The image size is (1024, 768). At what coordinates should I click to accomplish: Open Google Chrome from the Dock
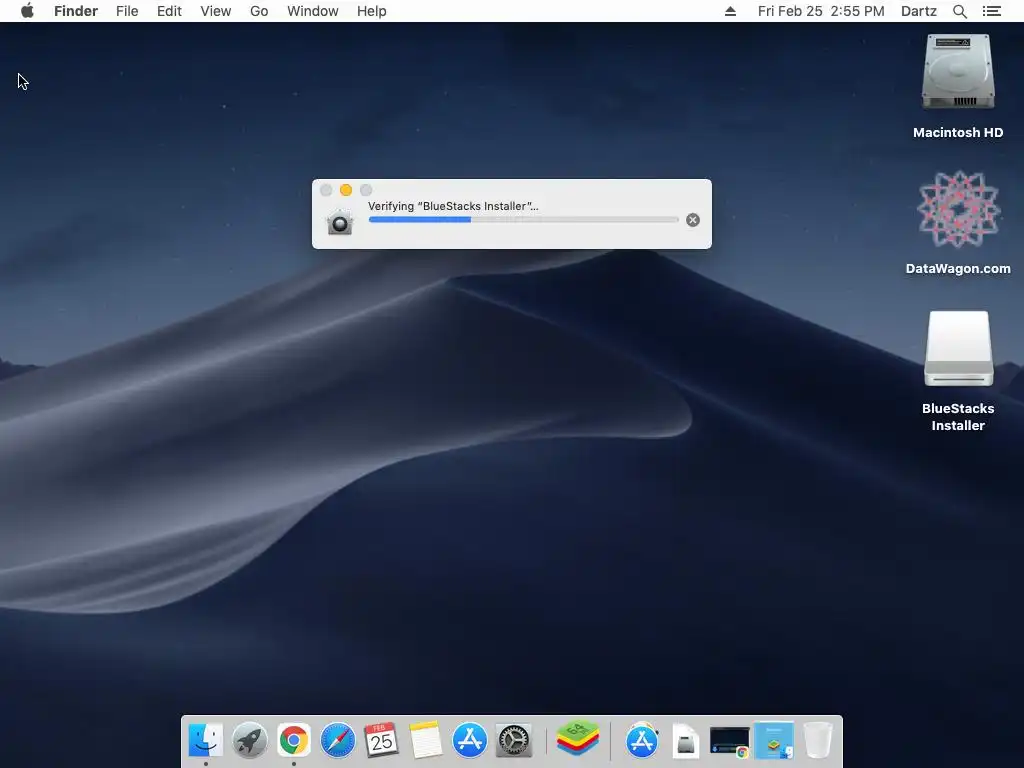tap(294, 740)
